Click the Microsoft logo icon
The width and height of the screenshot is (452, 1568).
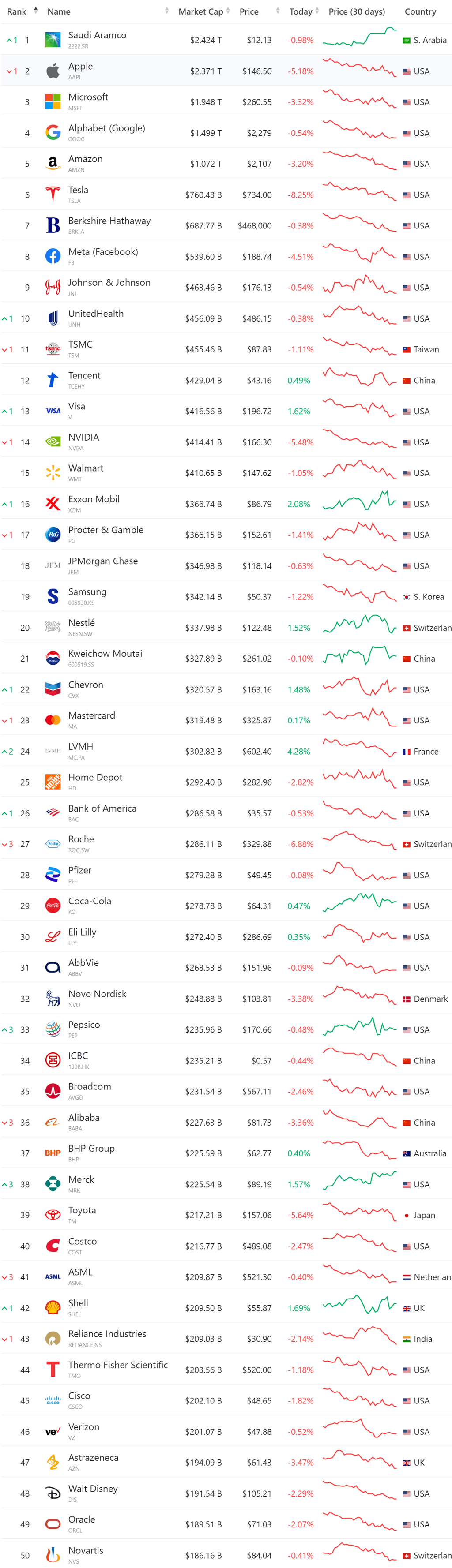click(x=53, y=101)
